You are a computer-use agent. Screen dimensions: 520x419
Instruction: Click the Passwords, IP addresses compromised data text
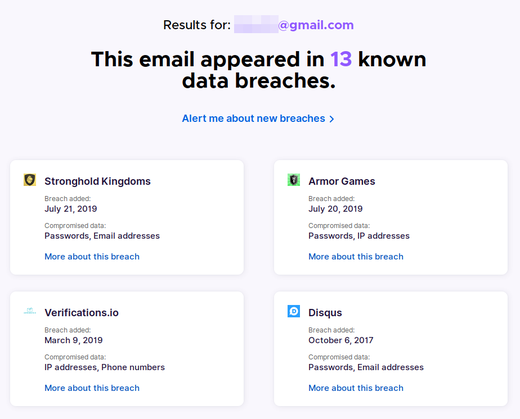359,236
